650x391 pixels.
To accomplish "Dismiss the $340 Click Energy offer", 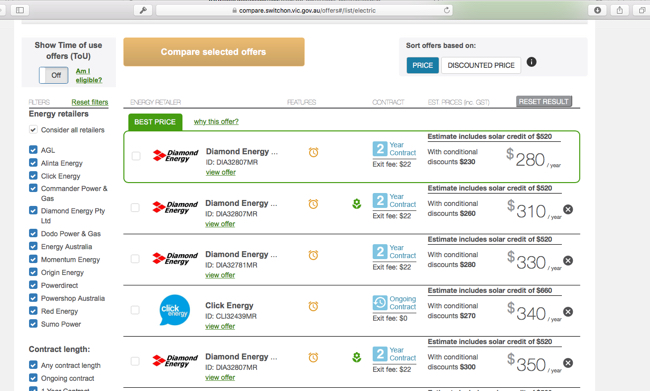I will coord(568,312).
